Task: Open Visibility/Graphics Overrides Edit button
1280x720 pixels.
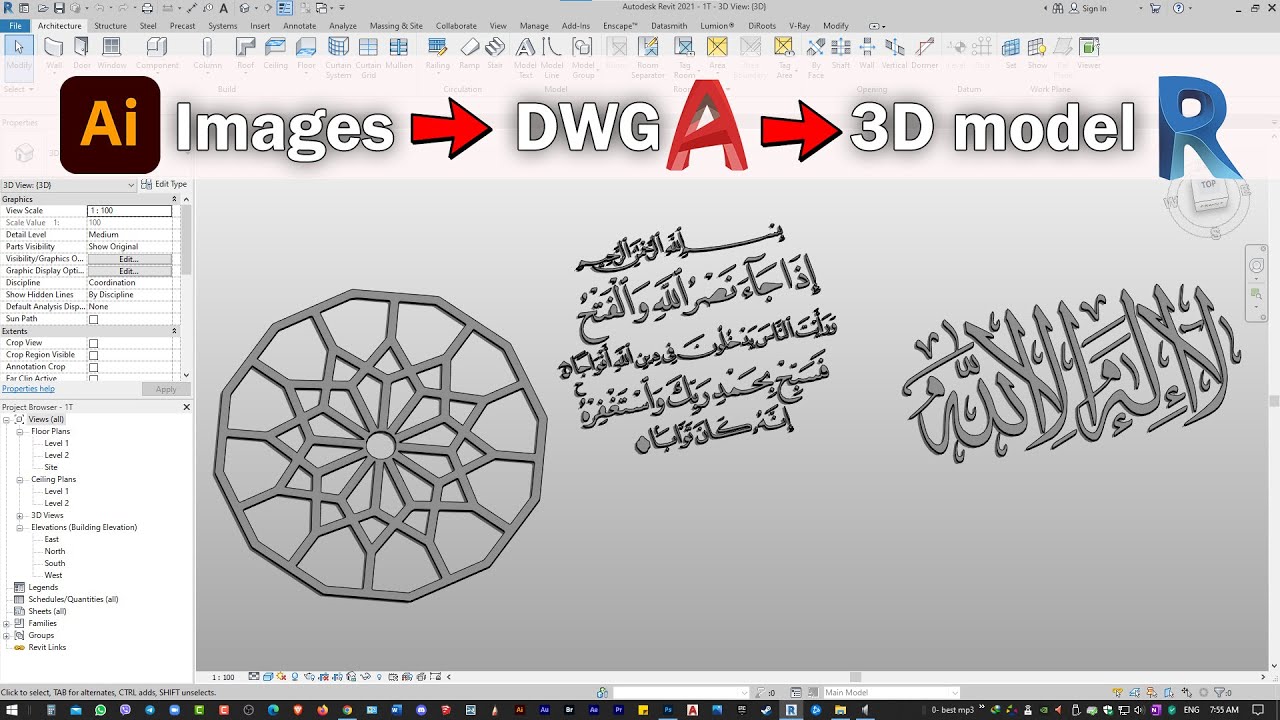Action: pos(129,259)
